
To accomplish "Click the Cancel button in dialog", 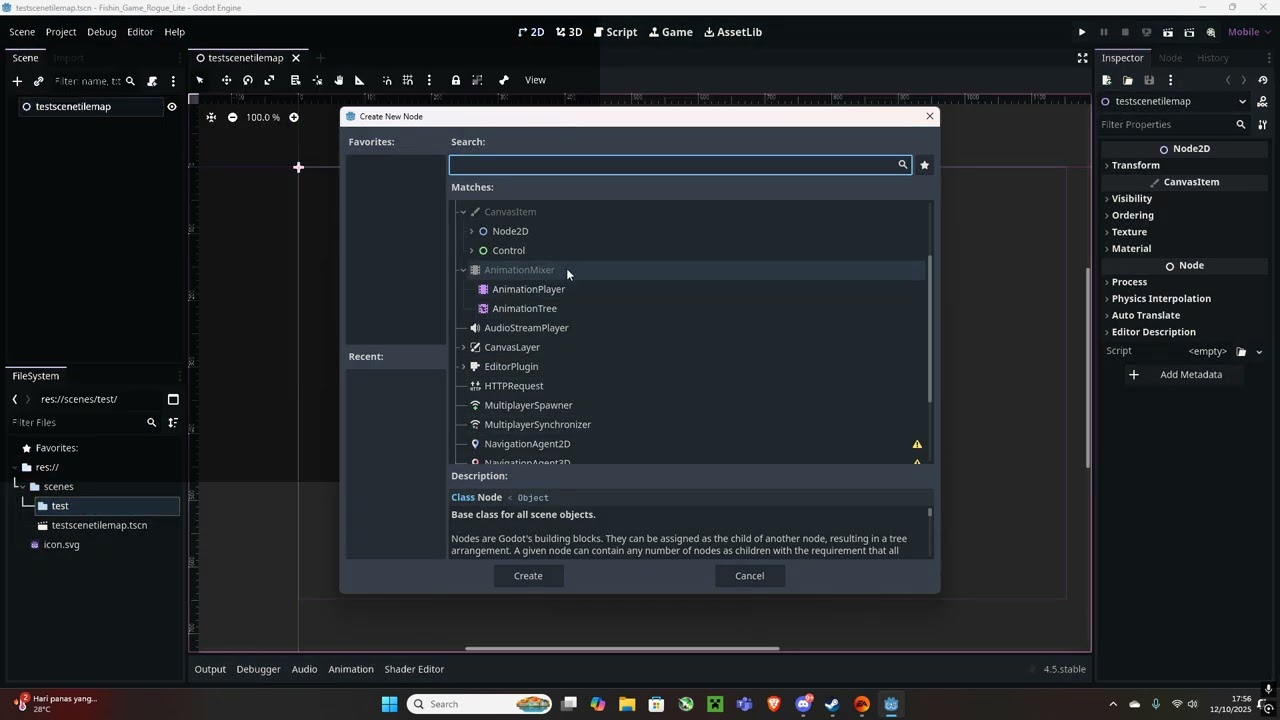I will 749,576.
